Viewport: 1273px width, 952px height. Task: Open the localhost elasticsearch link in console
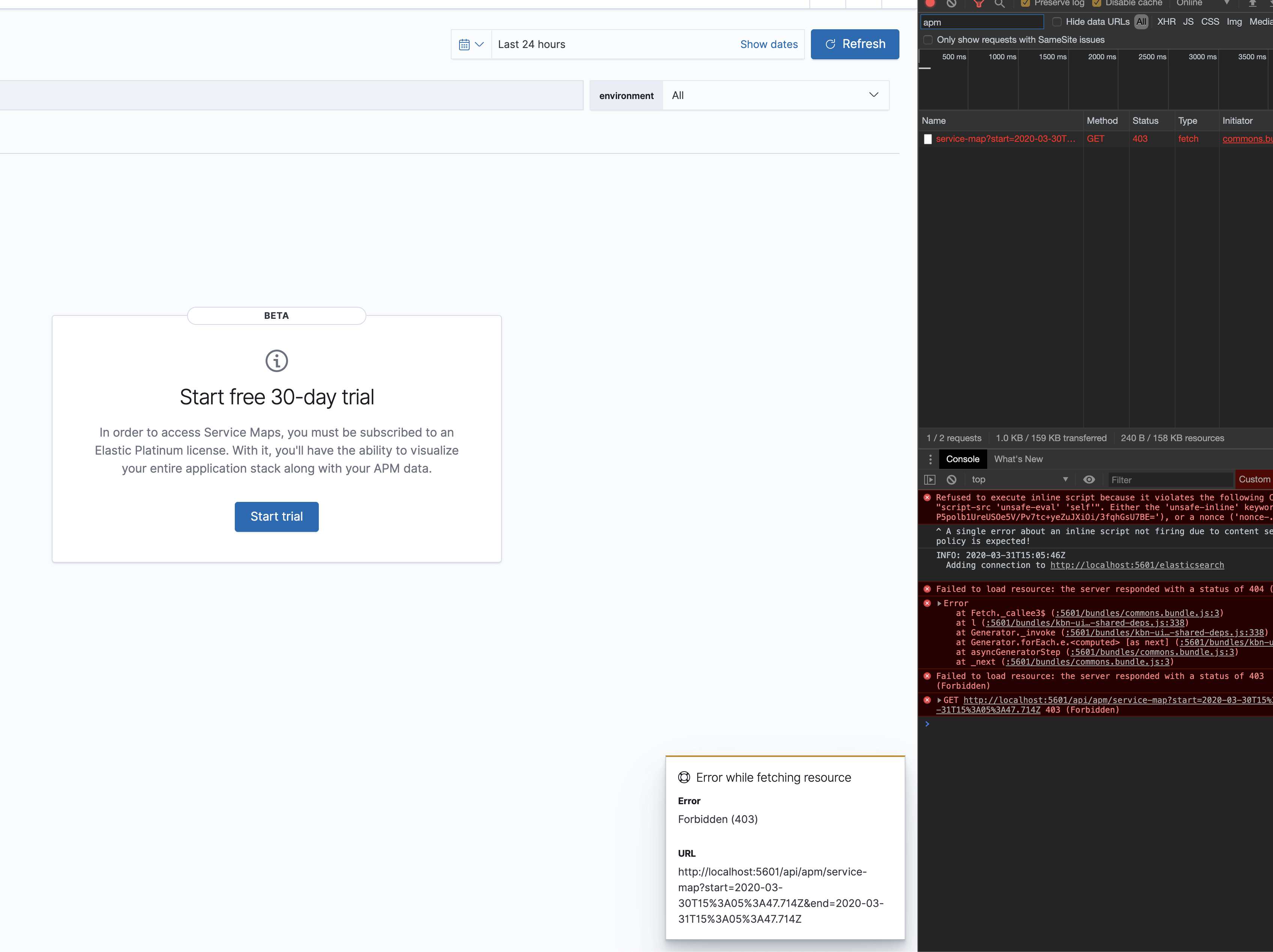point(1136,565)
